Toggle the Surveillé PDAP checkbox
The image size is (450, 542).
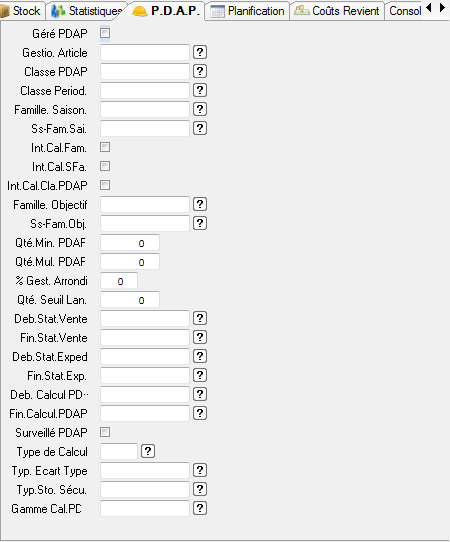pos(105,432)
